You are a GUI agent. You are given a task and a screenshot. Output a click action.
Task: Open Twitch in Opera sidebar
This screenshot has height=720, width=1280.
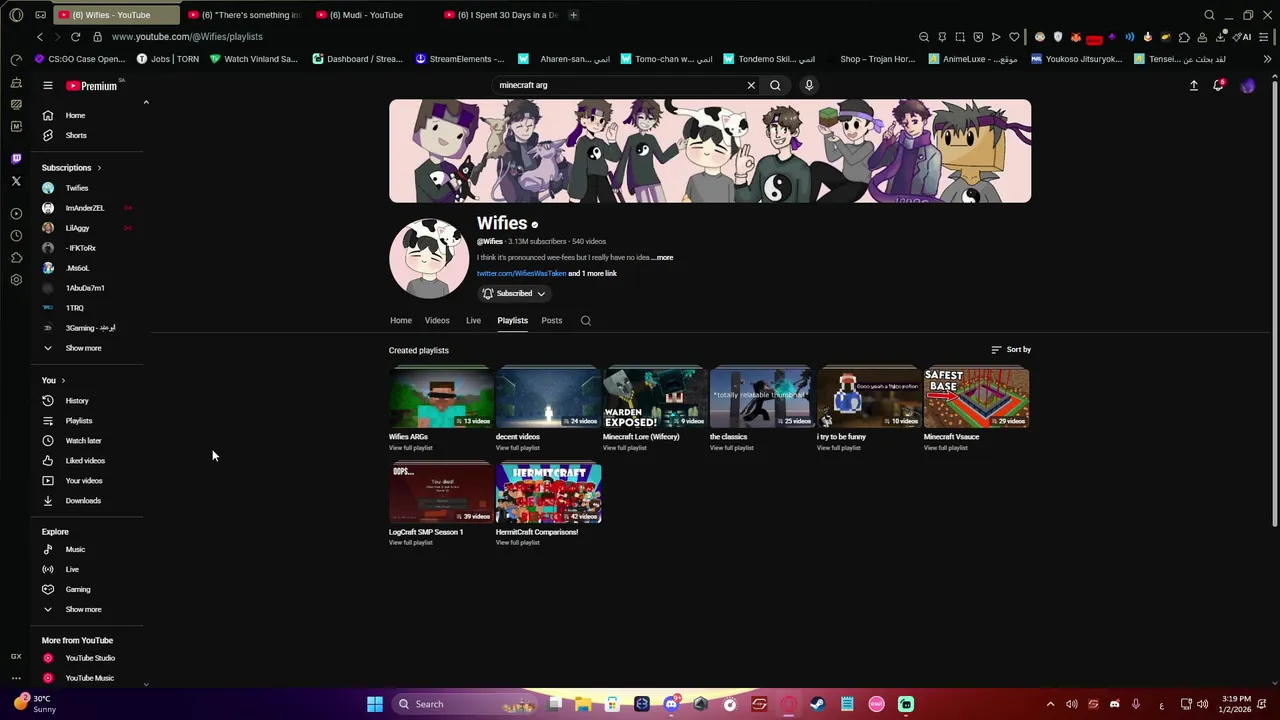point(16,158)
